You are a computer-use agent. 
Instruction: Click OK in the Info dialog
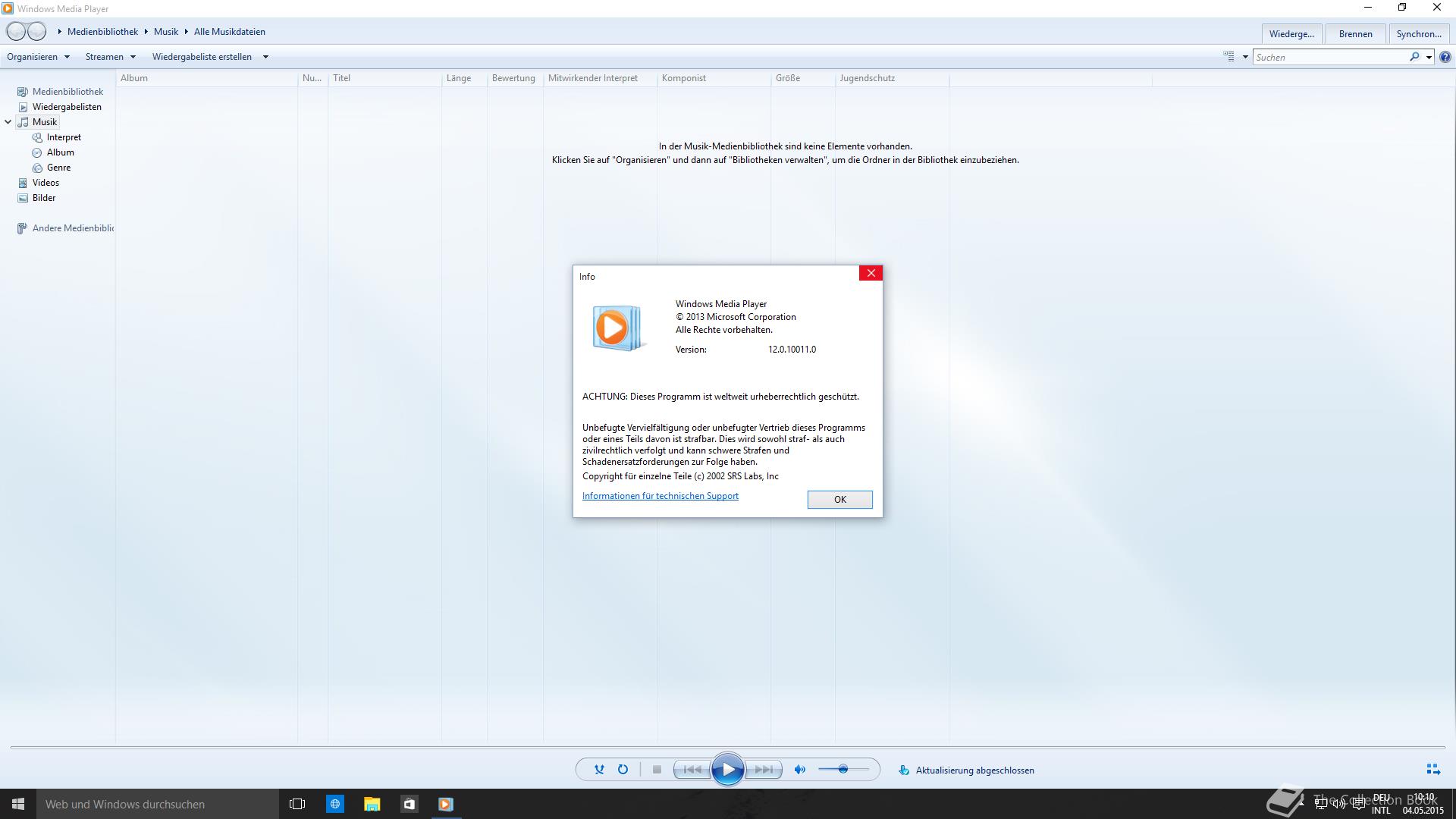pos(840,500)
